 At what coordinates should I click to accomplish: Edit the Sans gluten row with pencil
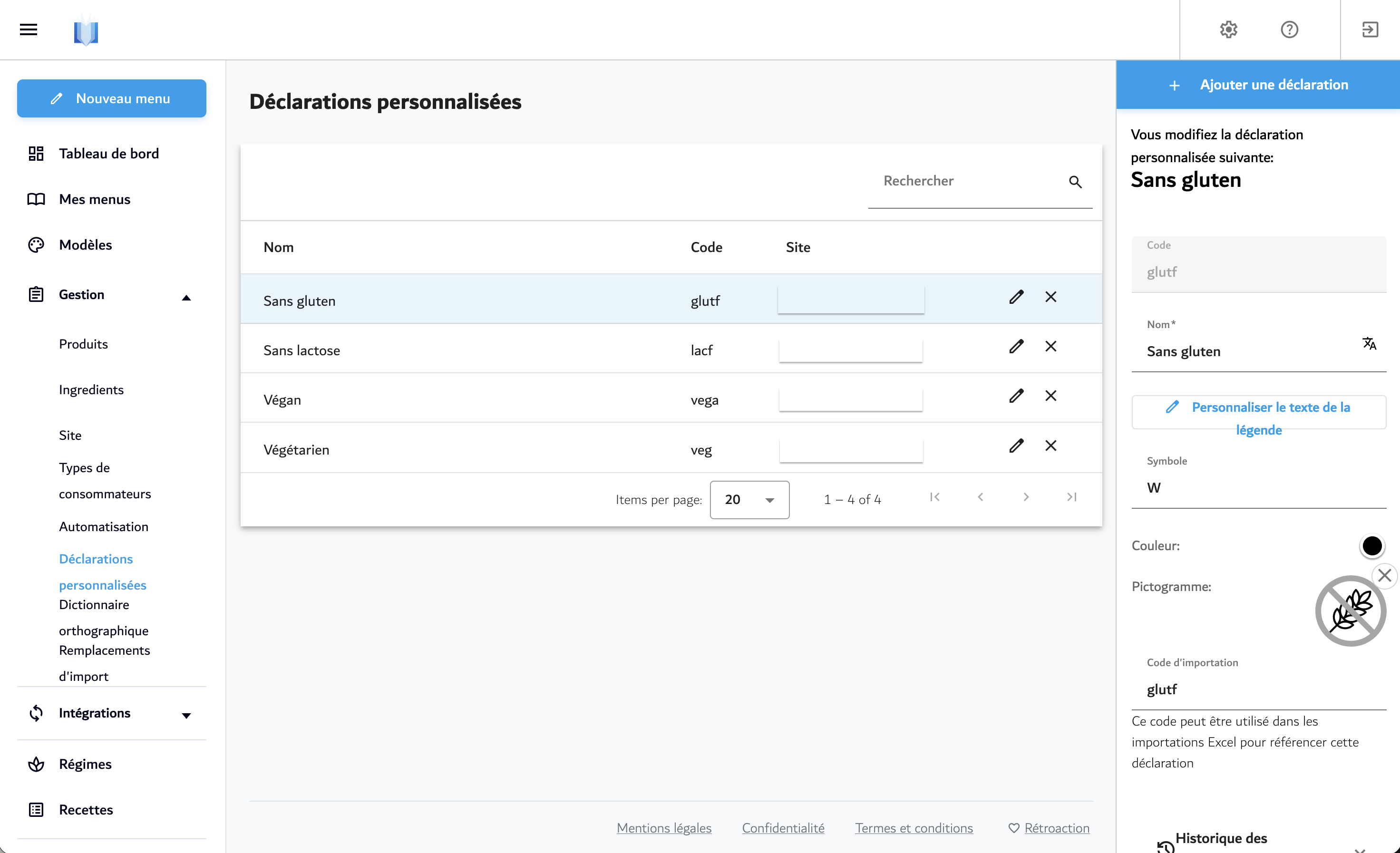(x=1017, y=296)
